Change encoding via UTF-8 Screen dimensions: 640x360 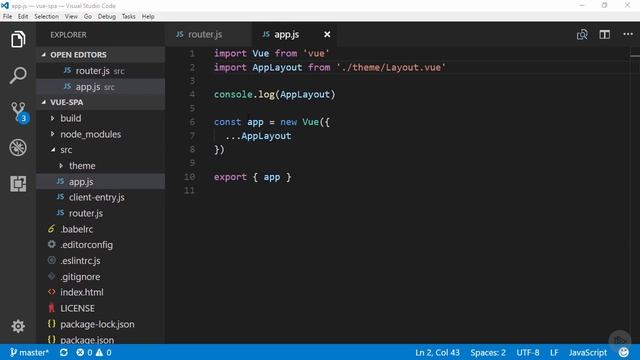(527, 352)
